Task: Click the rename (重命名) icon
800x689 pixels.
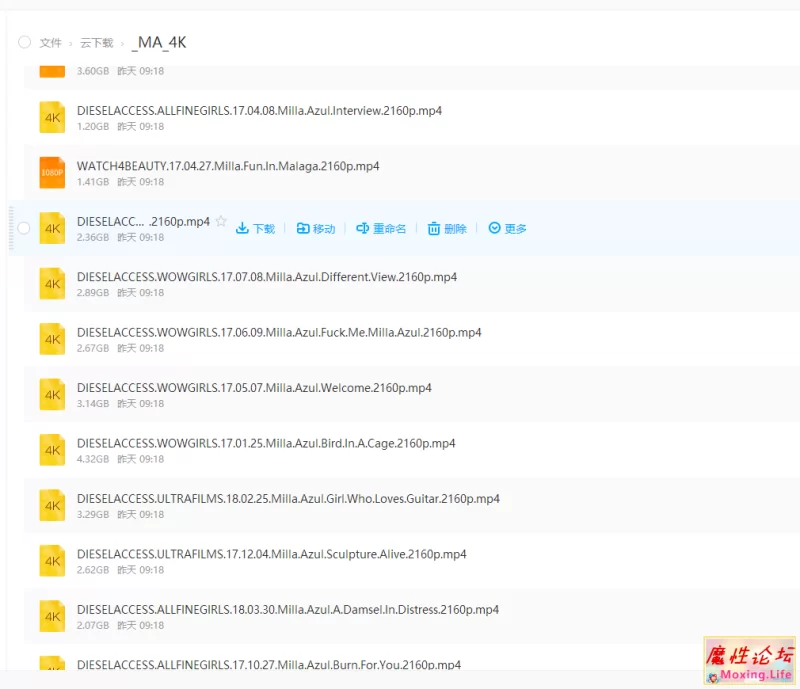Action: tap(363, 229)
